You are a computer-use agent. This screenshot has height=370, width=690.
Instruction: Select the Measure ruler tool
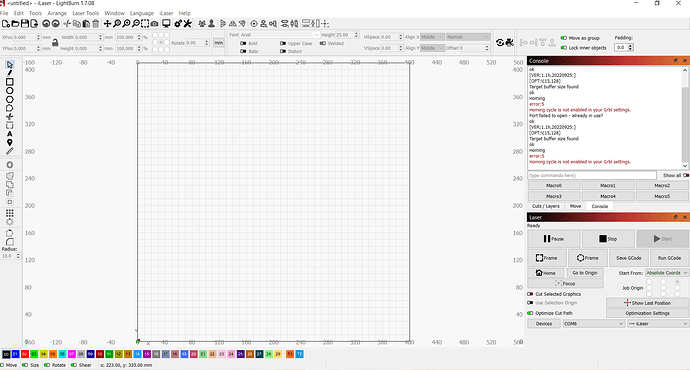10,151
